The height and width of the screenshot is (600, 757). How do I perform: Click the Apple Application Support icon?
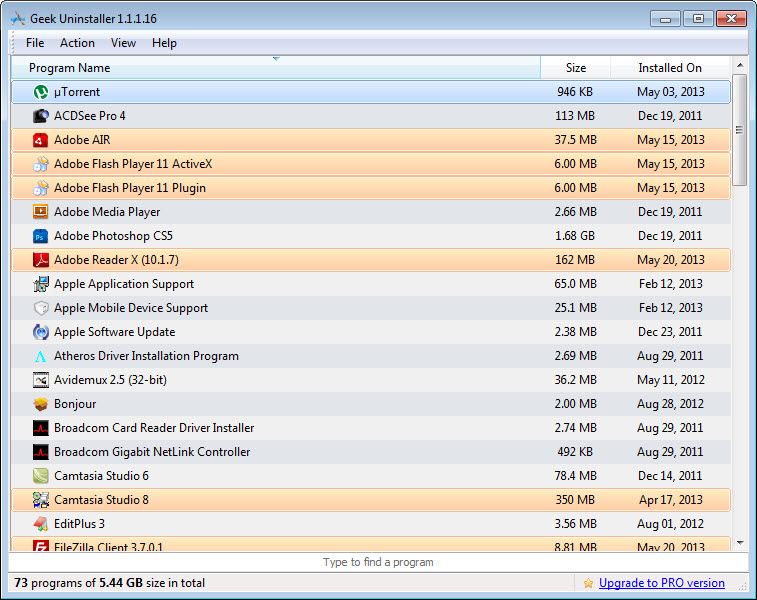(x=41, y=284)
